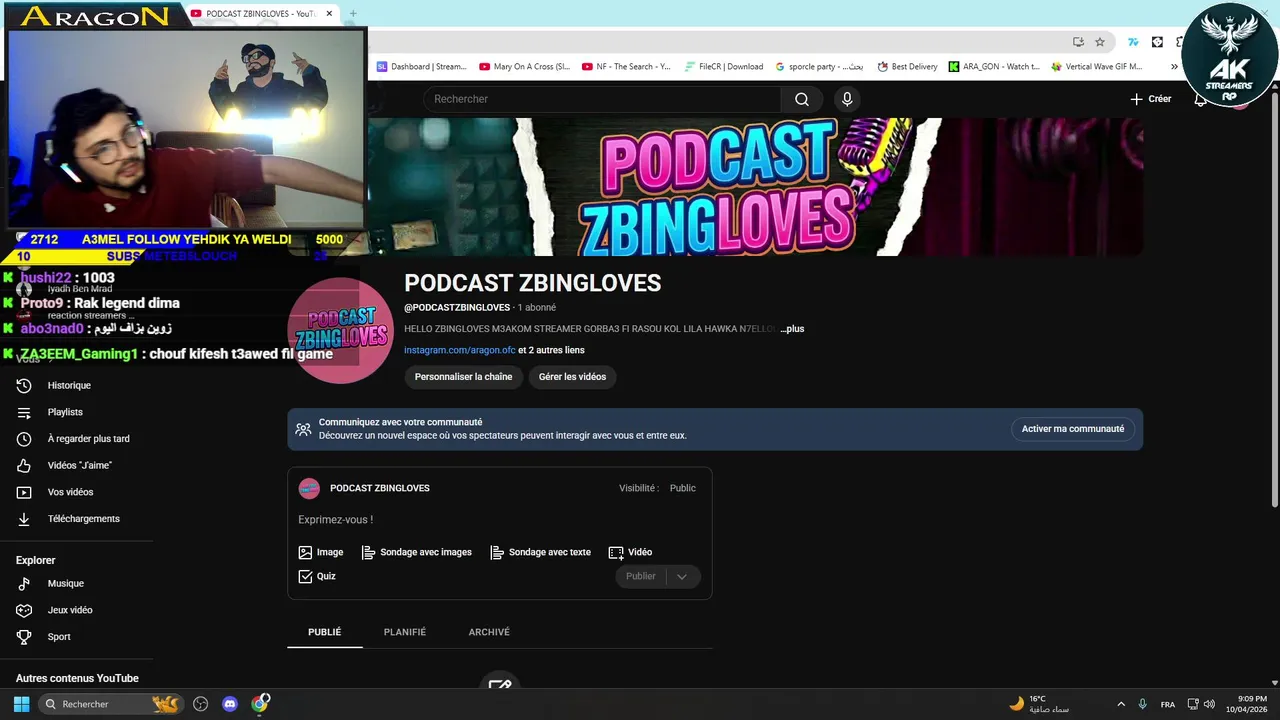Expand channel description with ...plus
1280x720 pixels.
(792, 329)
